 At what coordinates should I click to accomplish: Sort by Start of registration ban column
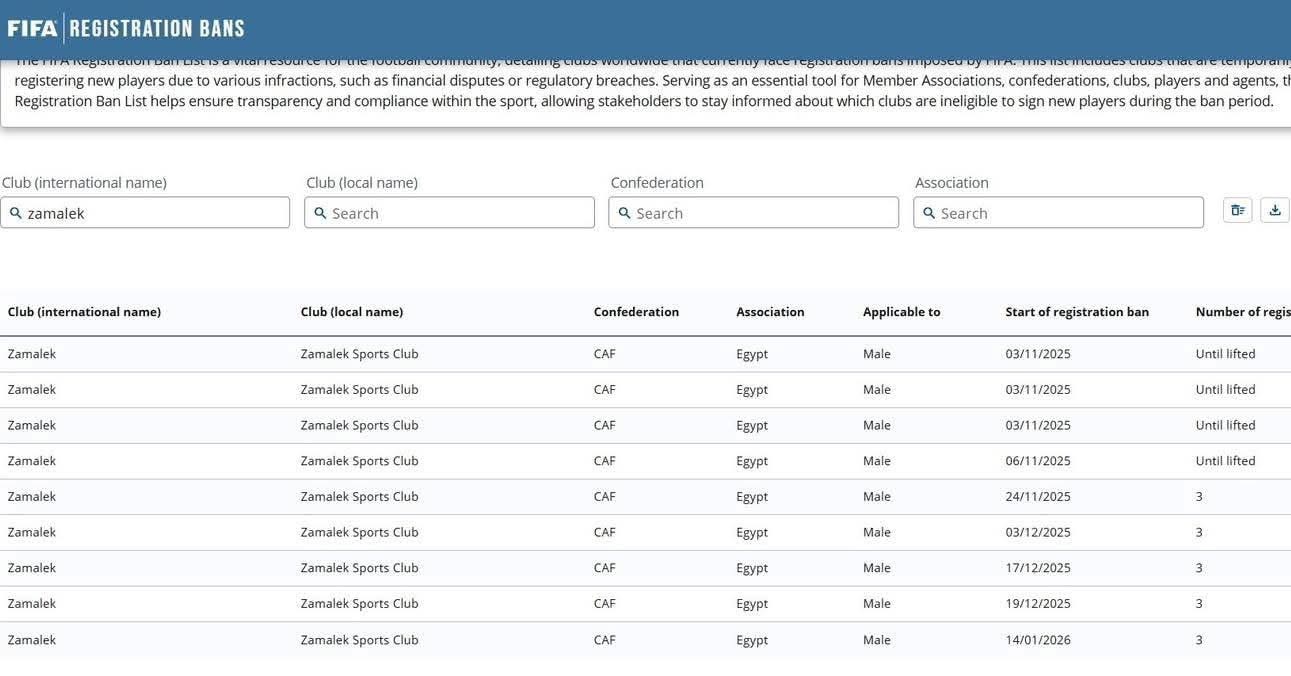pyautogui.click(x=1077, y=312)
